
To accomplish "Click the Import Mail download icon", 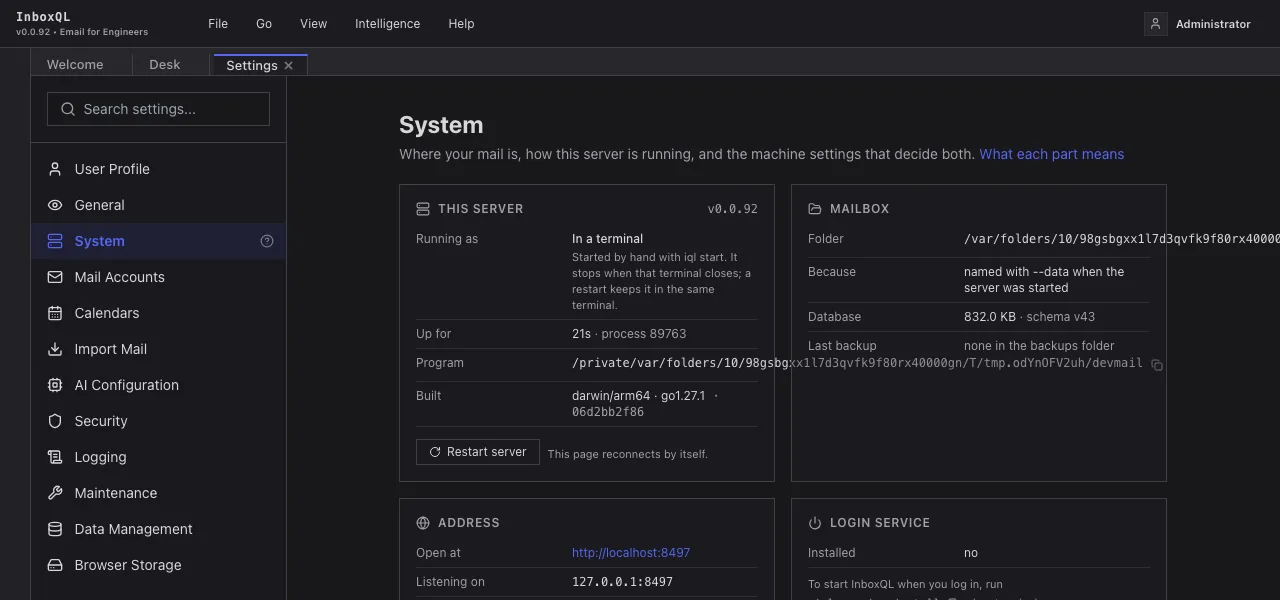I will [55, 349].
